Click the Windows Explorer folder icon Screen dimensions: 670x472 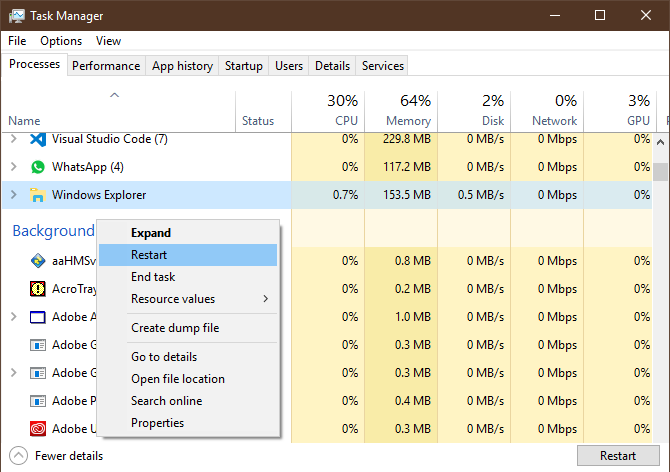coord(38,195)
